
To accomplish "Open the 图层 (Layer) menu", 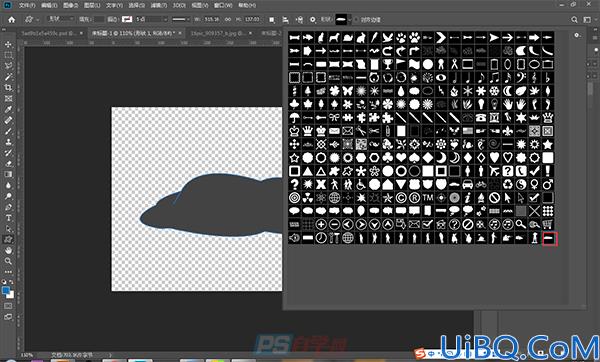I will 92,5.
